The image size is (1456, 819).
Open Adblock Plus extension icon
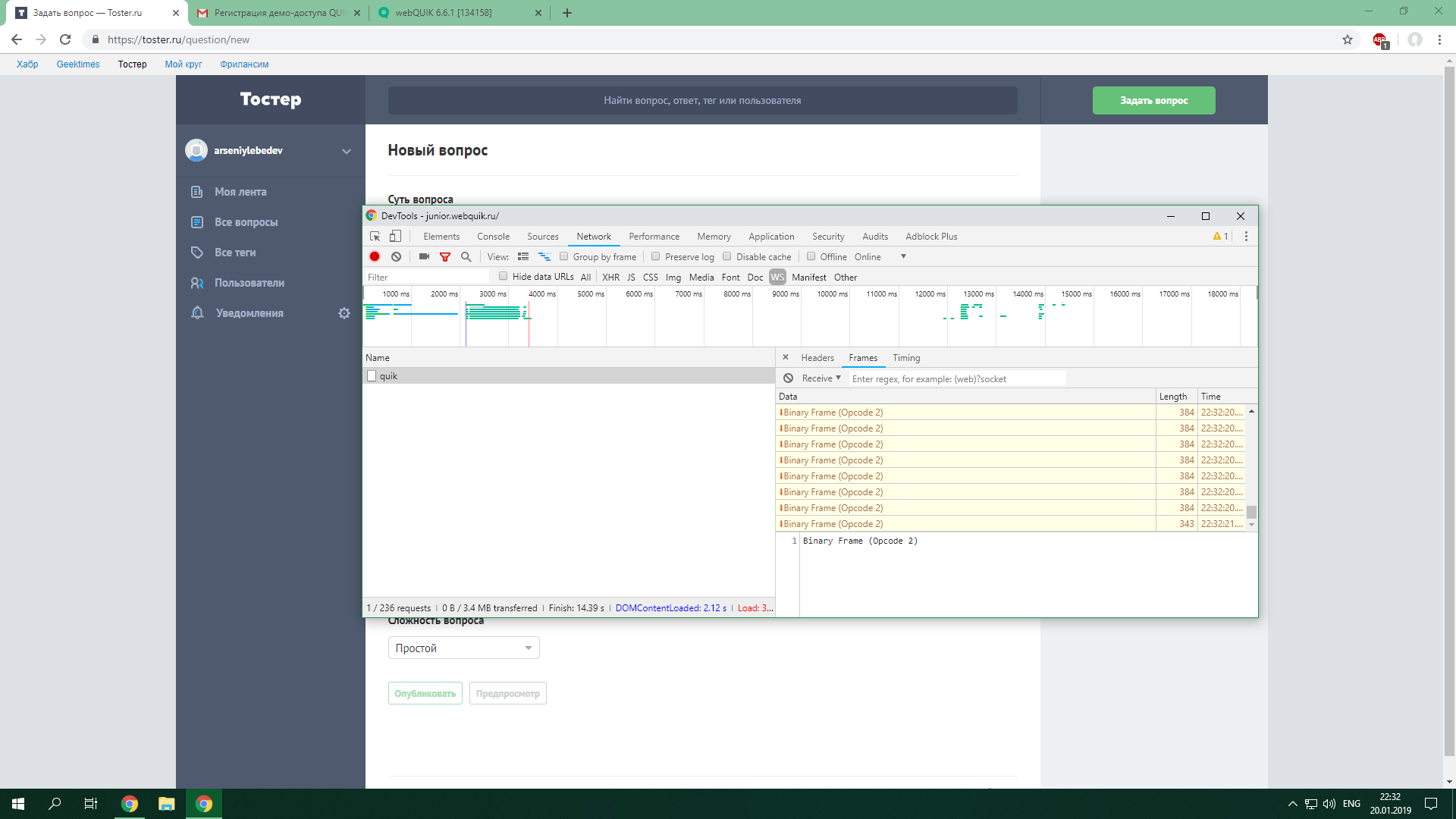(x=1380, y=40)
